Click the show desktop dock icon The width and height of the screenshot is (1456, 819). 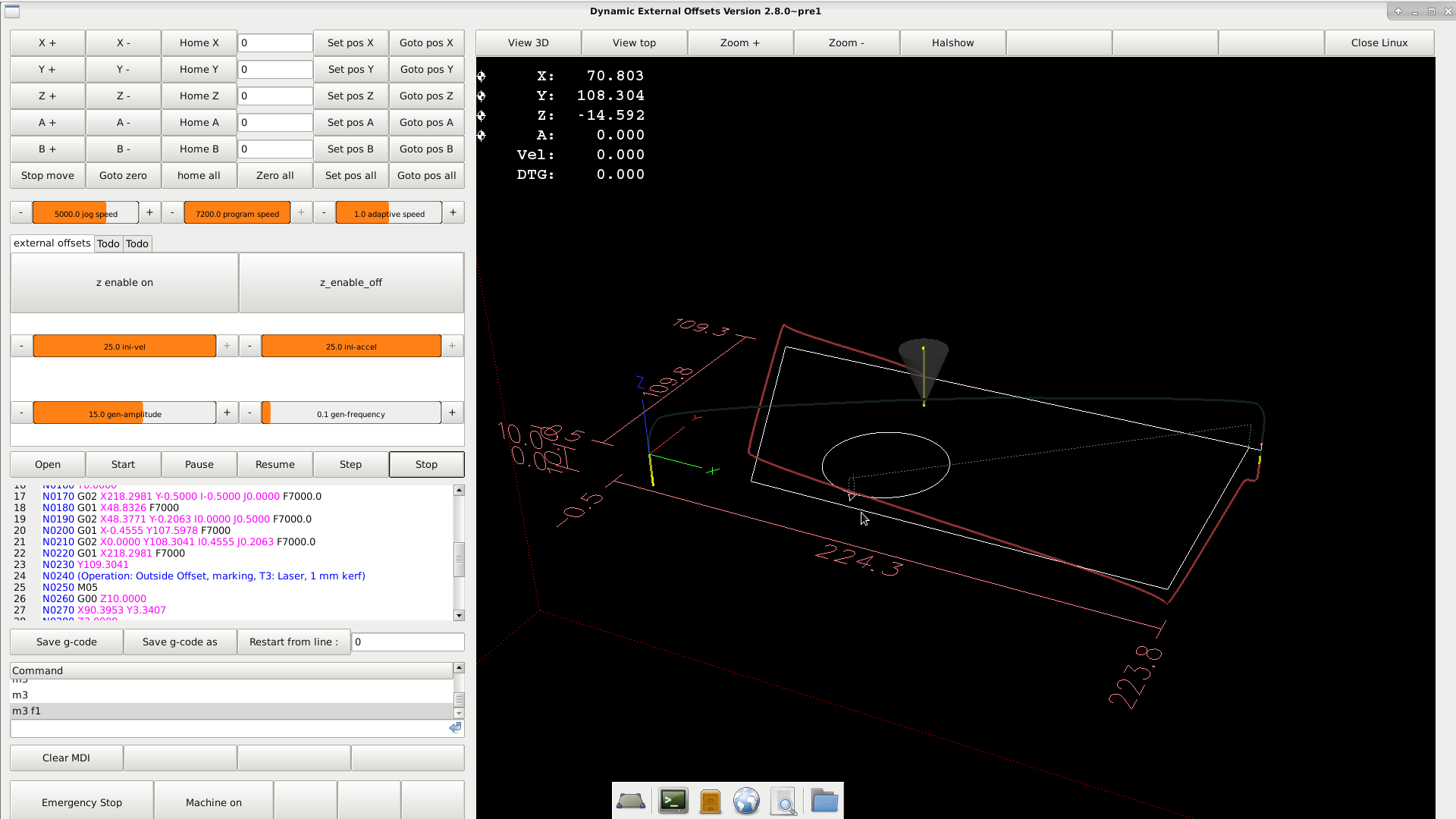pos(631,801)
